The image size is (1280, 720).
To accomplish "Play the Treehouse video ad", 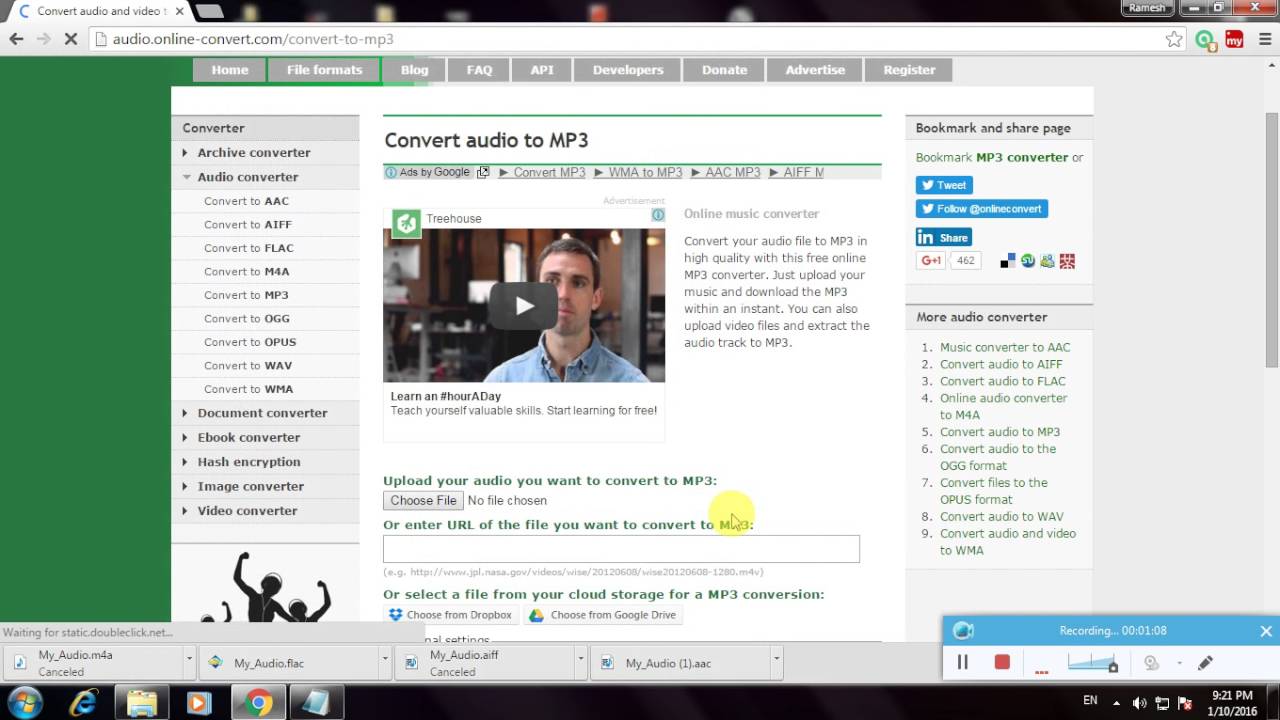I will tap(524, 306).
